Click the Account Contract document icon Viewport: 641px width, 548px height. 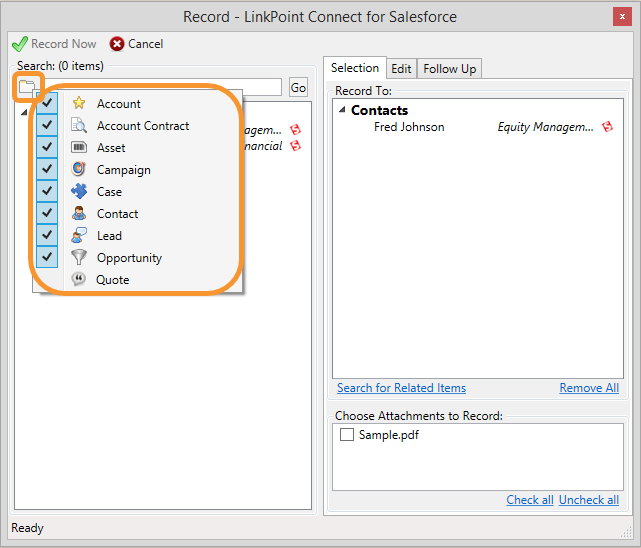pos(78,125)
